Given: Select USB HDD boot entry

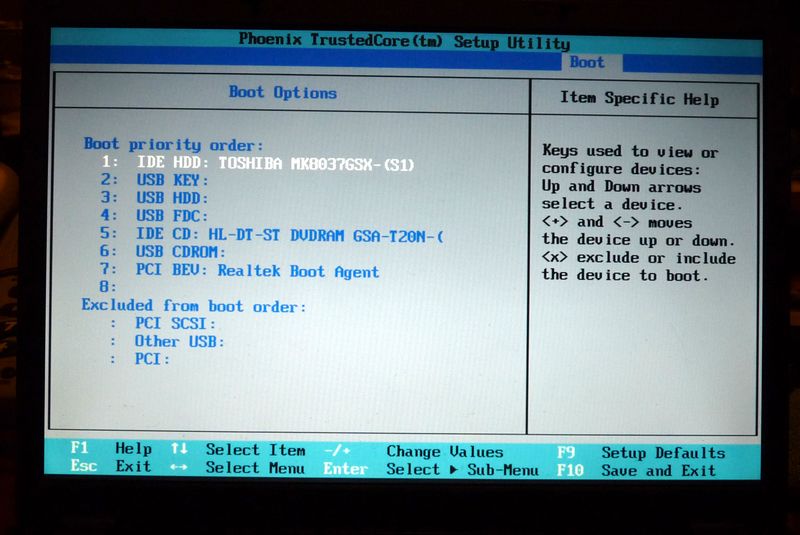Looking at the screenshot, I should tap(155, 198).
